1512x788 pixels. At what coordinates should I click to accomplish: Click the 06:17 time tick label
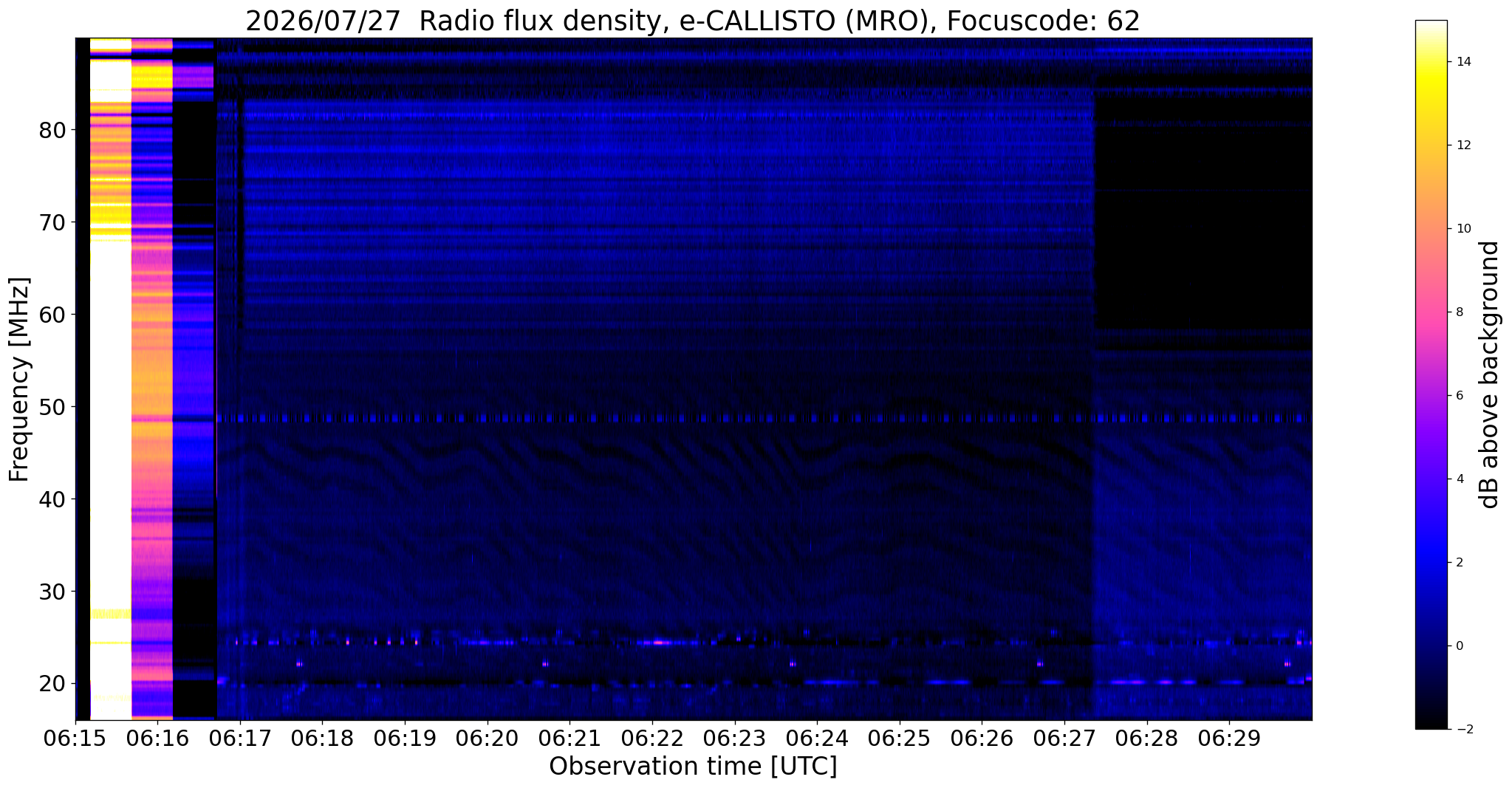(240, 738)
